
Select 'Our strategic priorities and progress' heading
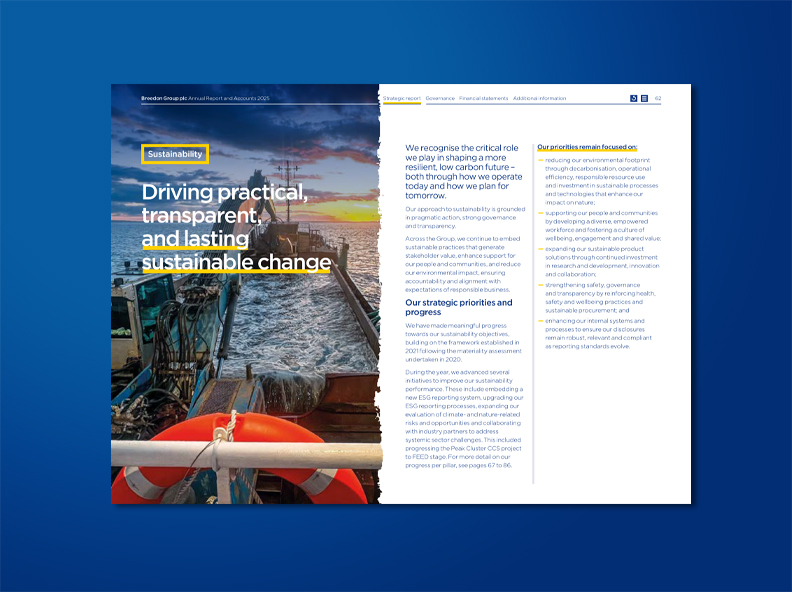click(x=458, y=307)
